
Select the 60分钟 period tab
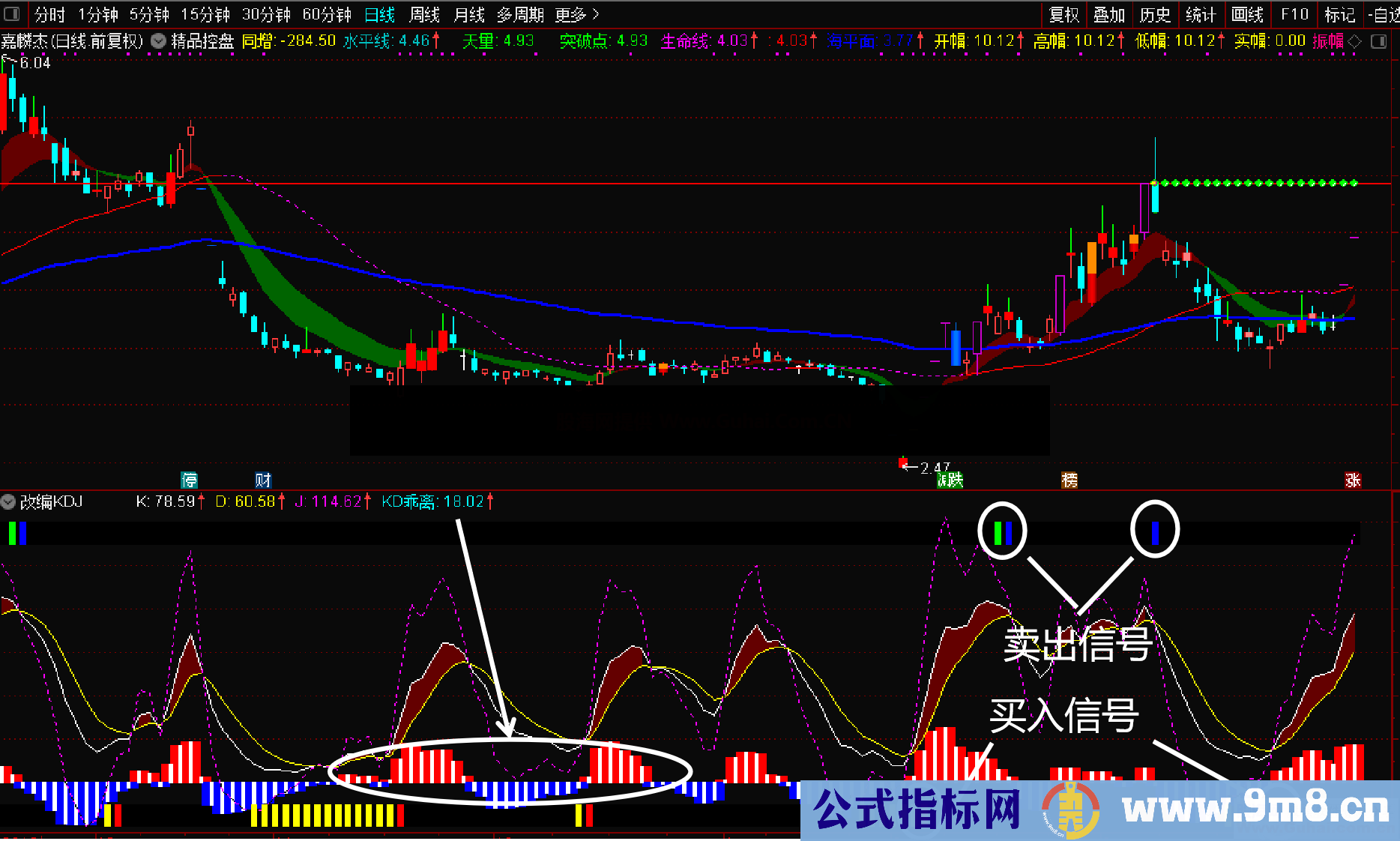pos(327,14)
